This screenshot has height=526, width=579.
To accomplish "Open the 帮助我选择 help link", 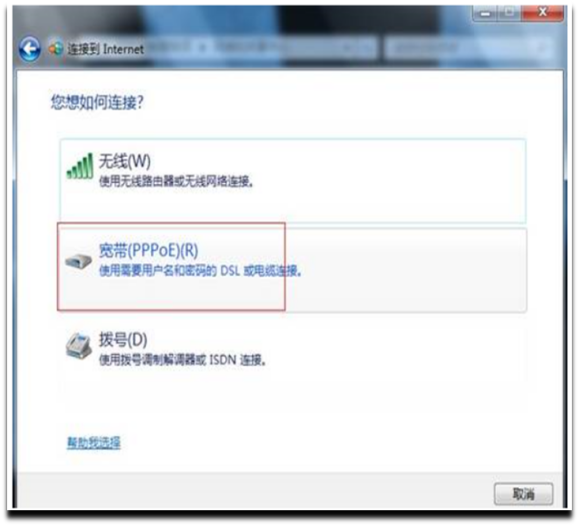I will 94,442.
